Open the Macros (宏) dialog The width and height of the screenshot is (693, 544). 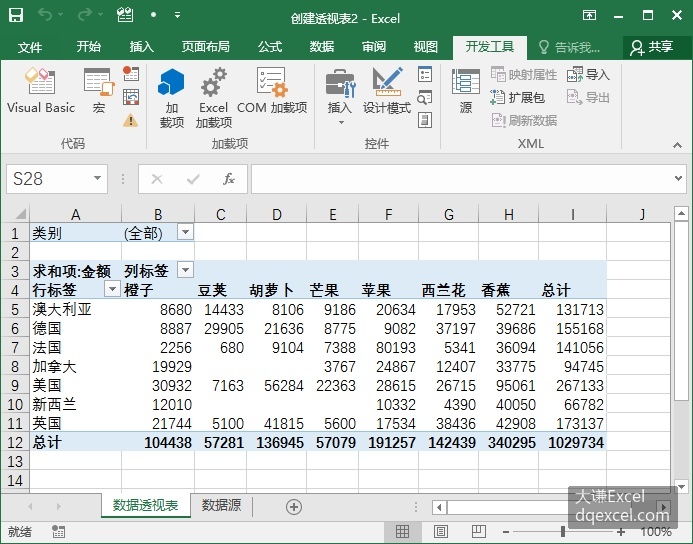[99, 91]
